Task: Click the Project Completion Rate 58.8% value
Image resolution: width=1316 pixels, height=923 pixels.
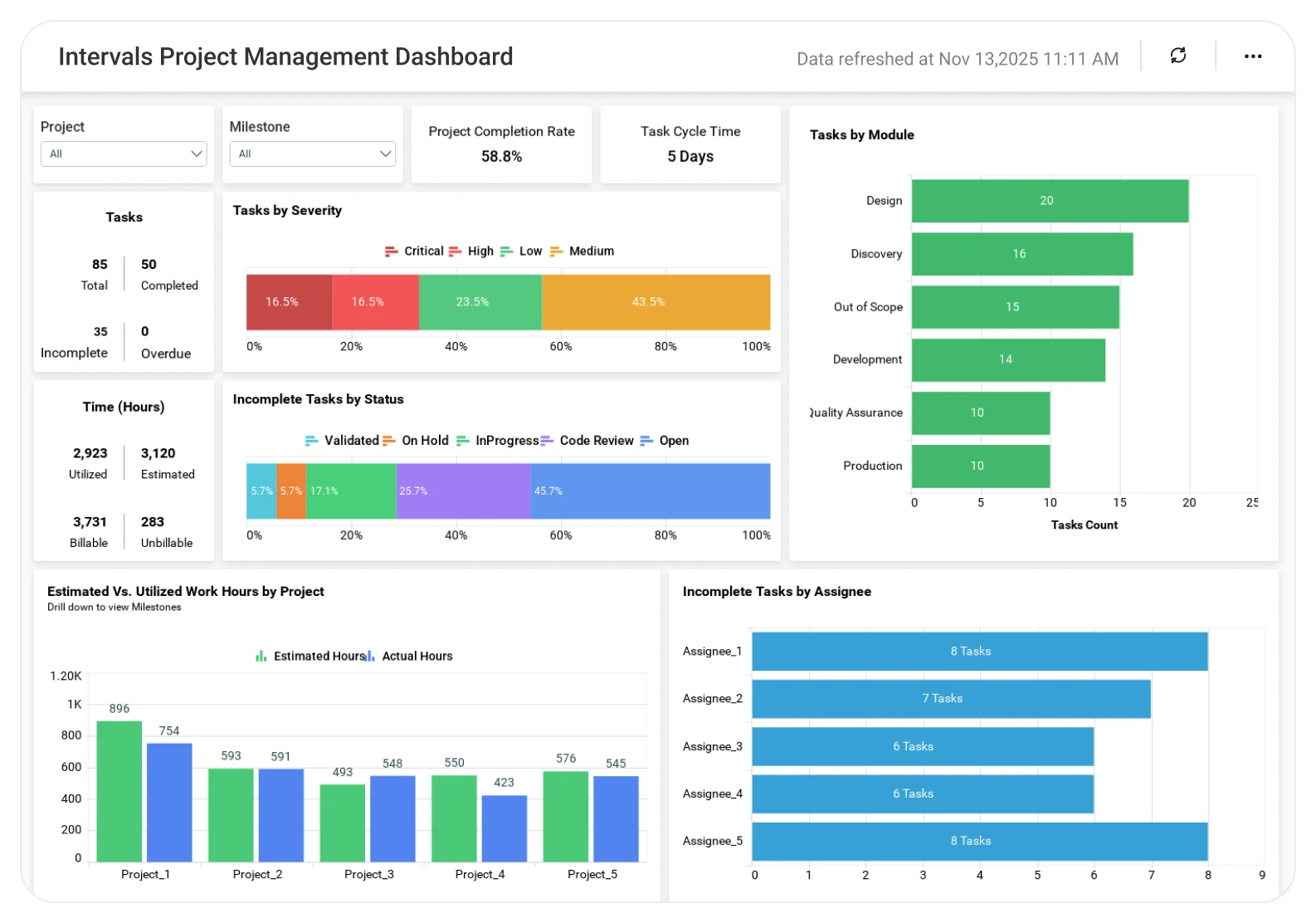Action: pos(501,156)
